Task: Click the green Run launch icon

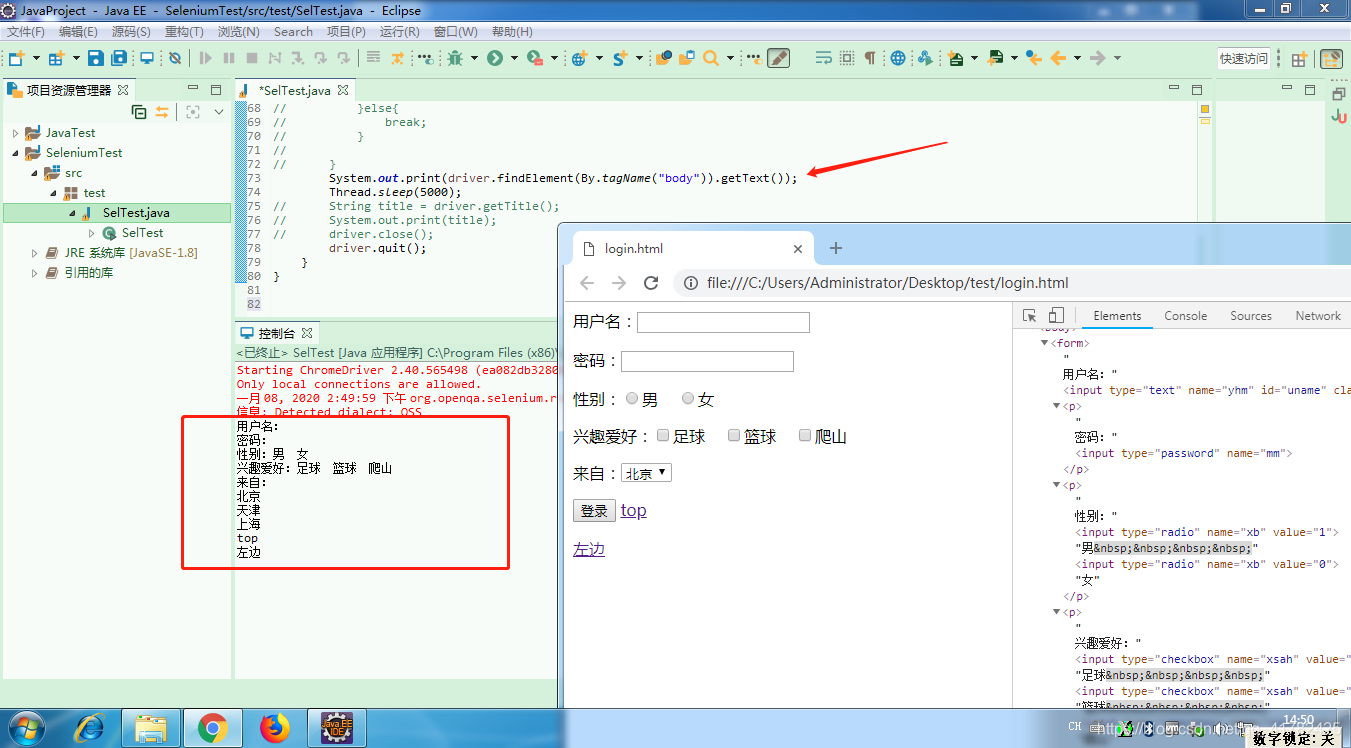Action: pyautogui.click(x=494, y=58)
